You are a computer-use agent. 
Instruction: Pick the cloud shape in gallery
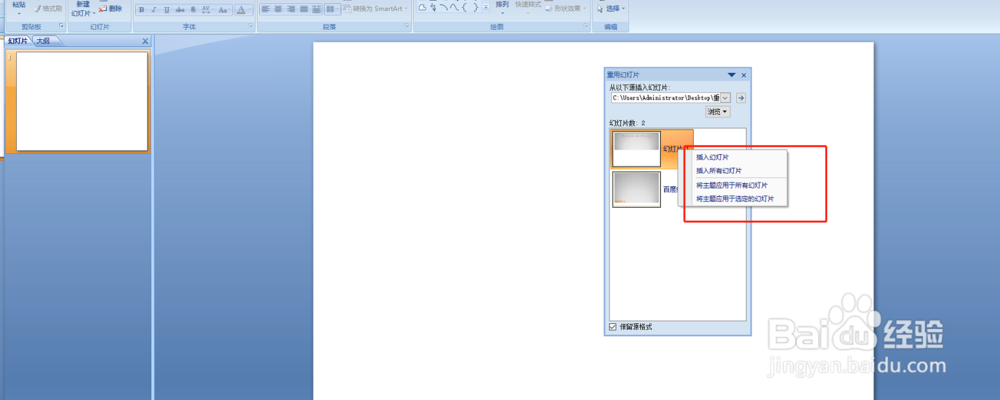(422, 7)
